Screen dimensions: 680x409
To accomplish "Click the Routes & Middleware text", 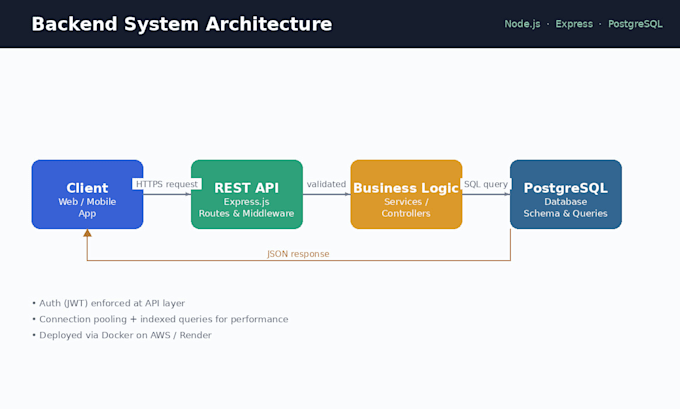I will [x=246, y=213].
